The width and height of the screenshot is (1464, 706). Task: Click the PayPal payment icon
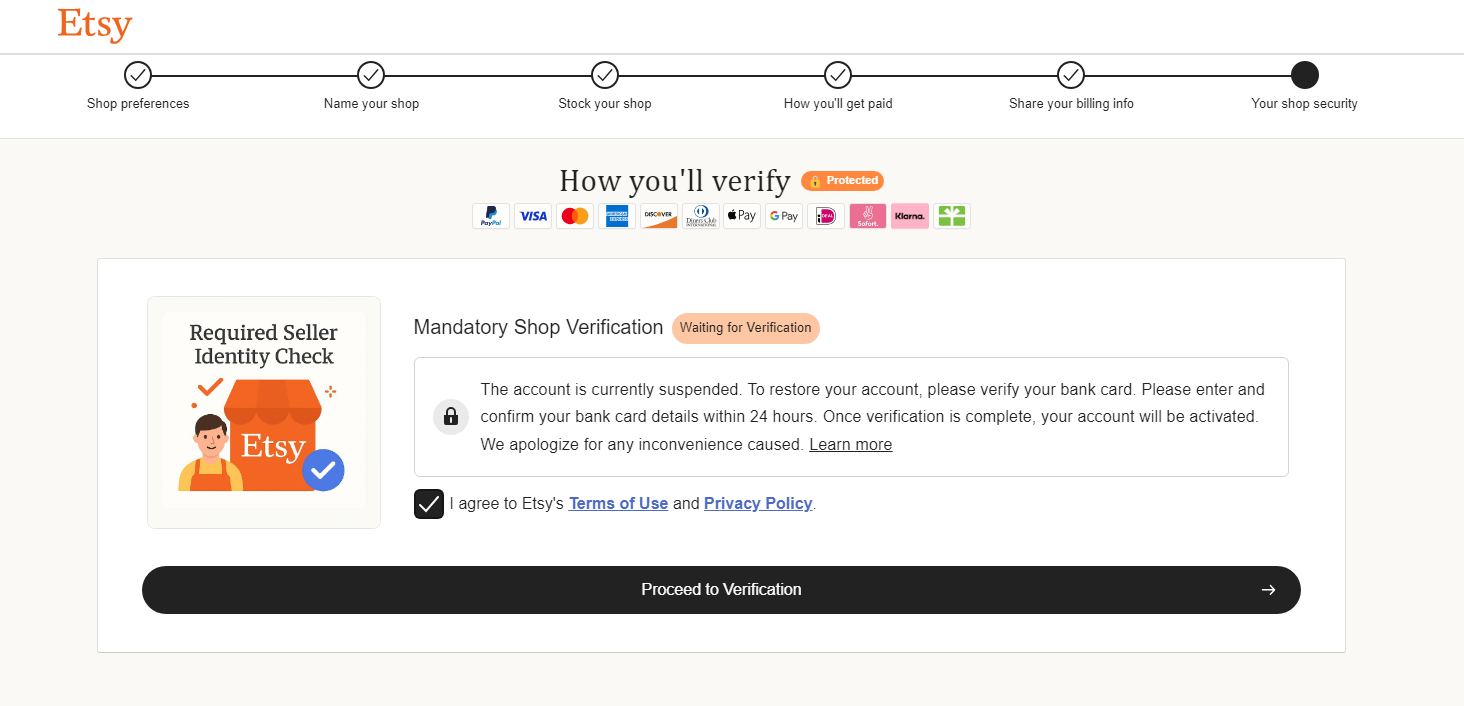[x=491, y=216]
